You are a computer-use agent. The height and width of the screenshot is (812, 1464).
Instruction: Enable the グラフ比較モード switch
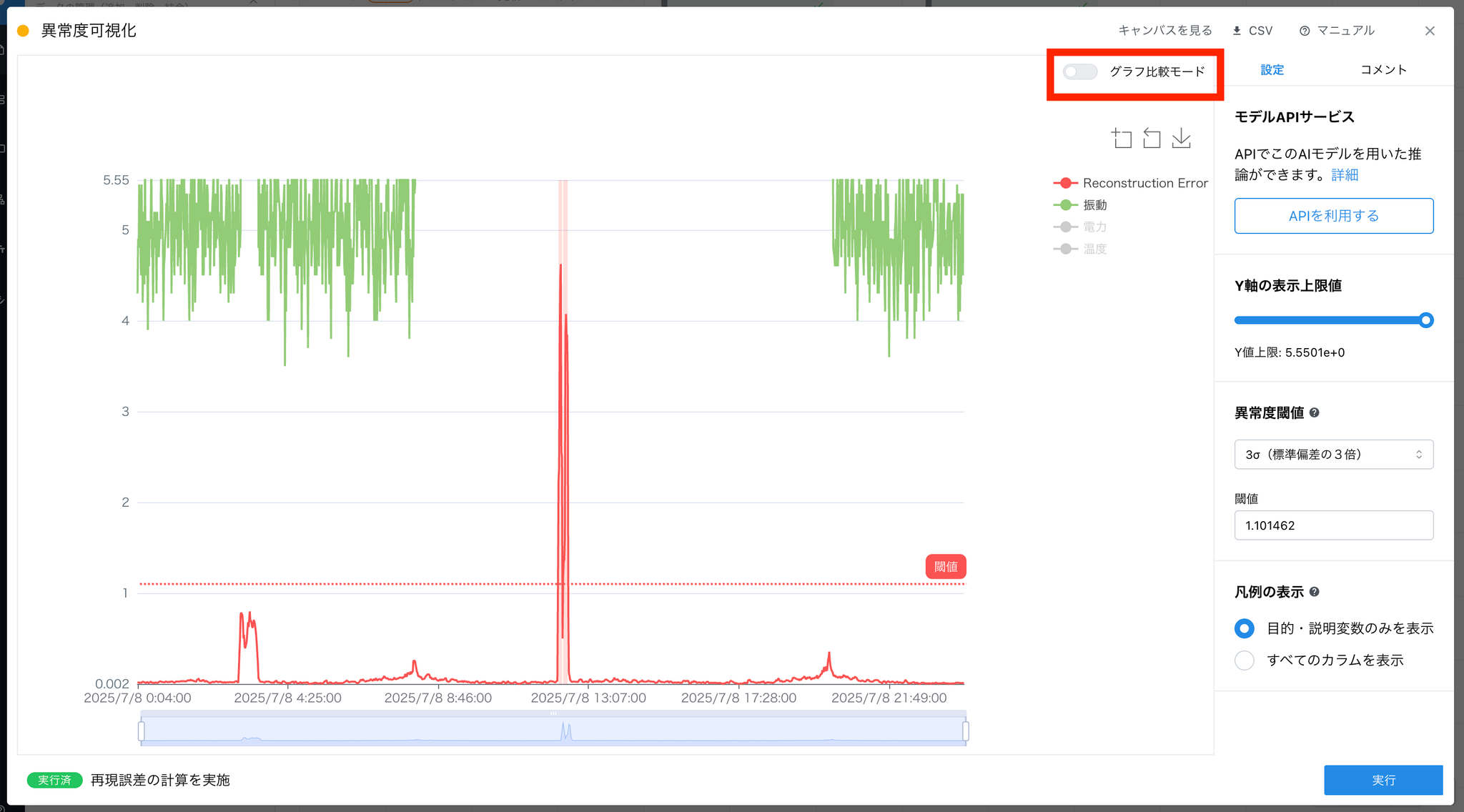(1079, 71)
